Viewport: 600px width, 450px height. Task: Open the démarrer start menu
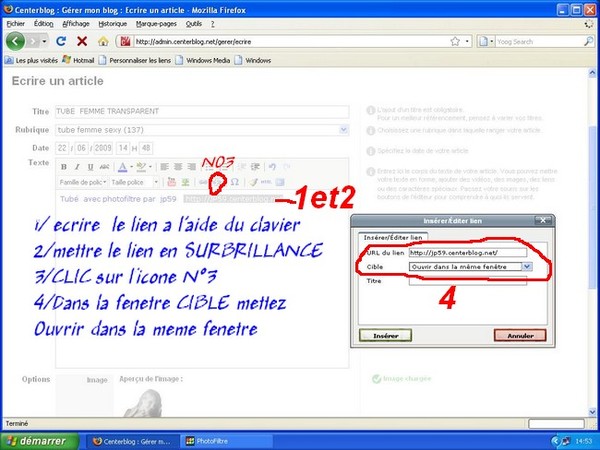39,441
